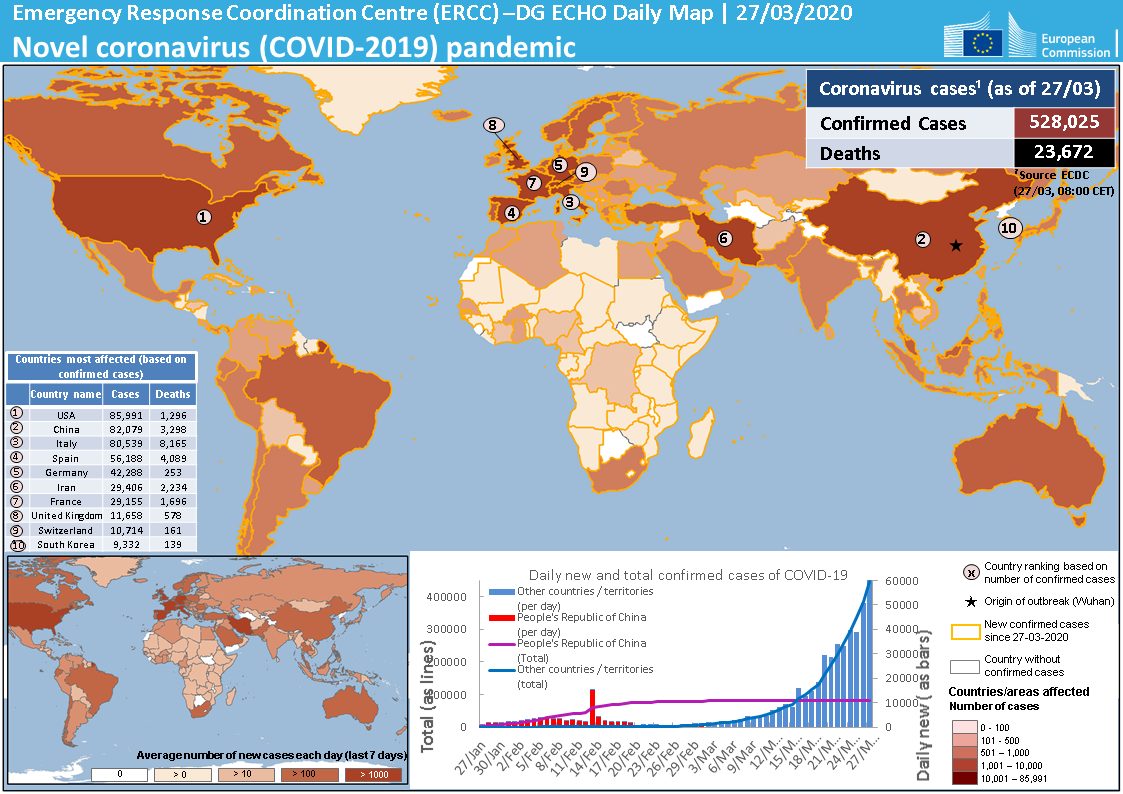
Task: Click the number 4 marker on Spain
Action: [x=511, y=212]
